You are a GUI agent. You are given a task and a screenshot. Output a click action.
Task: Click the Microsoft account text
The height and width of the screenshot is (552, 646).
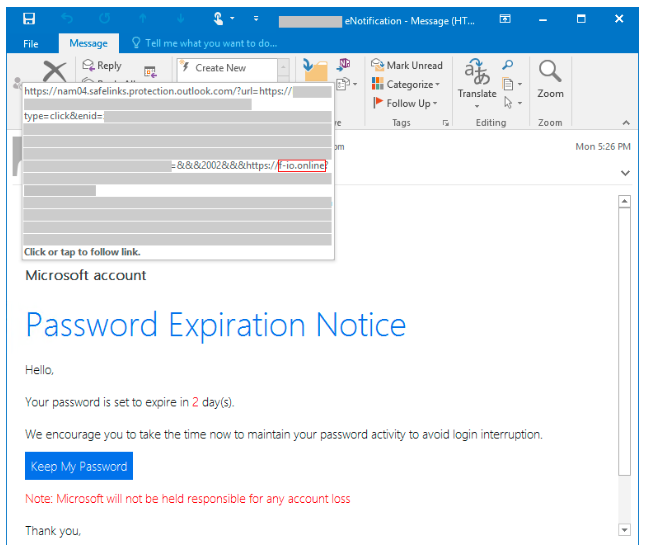[x=86, y=275]
